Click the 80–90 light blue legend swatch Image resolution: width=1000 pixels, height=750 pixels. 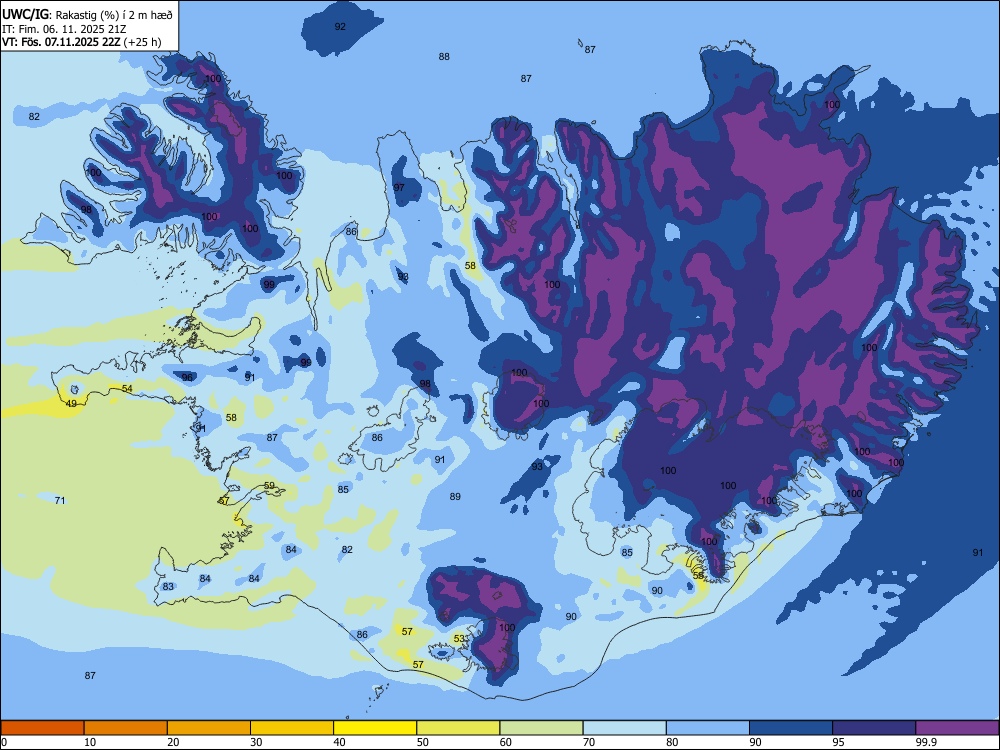[x=707, y=728]
